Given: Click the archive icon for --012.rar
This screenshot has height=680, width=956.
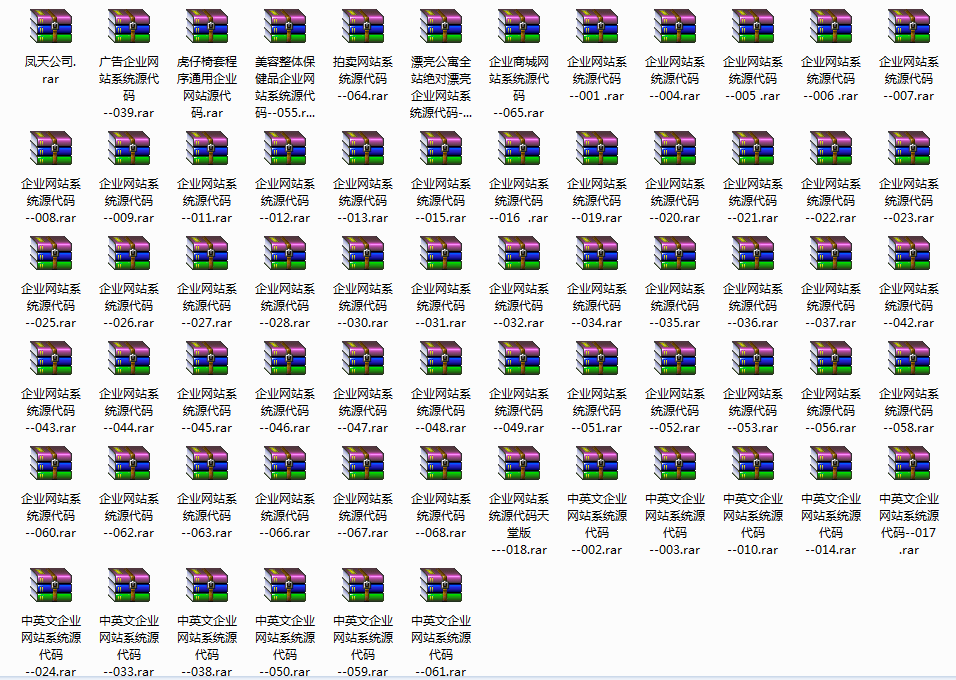Looking at the screenshot, I should (285, 148).
